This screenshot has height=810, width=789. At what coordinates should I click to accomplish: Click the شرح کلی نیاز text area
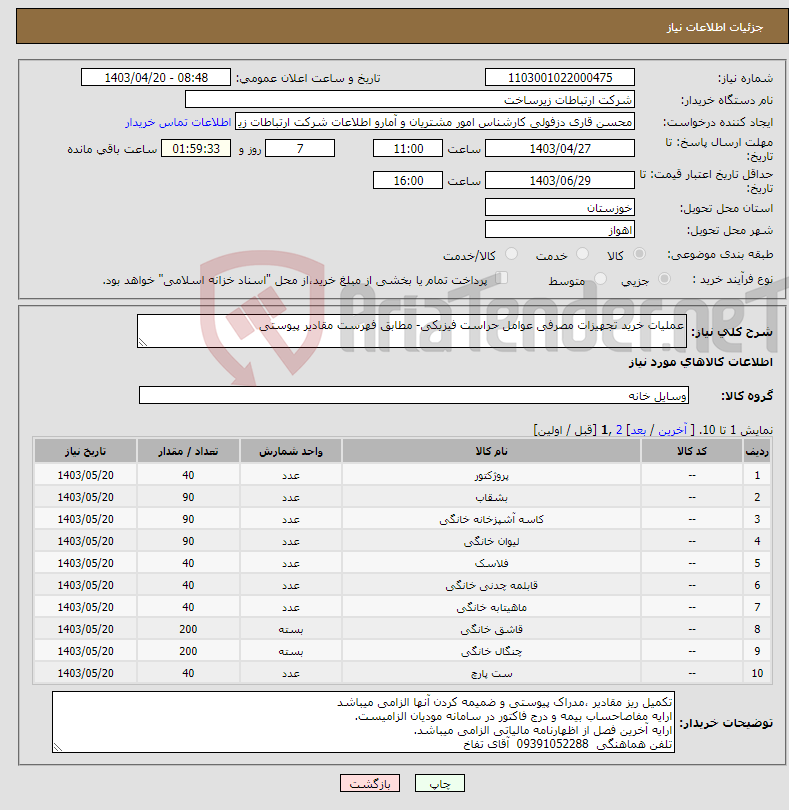[x=412, y=331]
